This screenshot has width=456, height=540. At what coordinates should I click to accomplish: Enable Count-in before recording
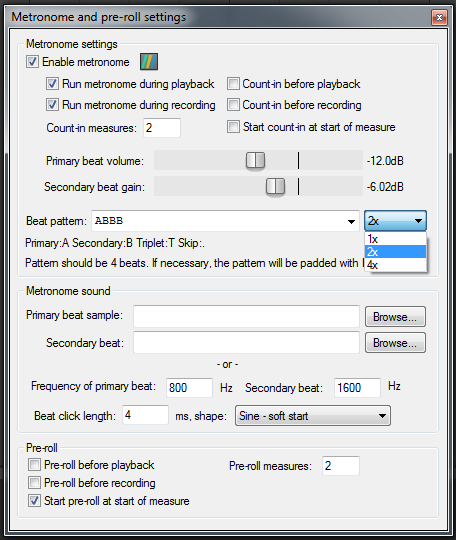coord(233,105)
